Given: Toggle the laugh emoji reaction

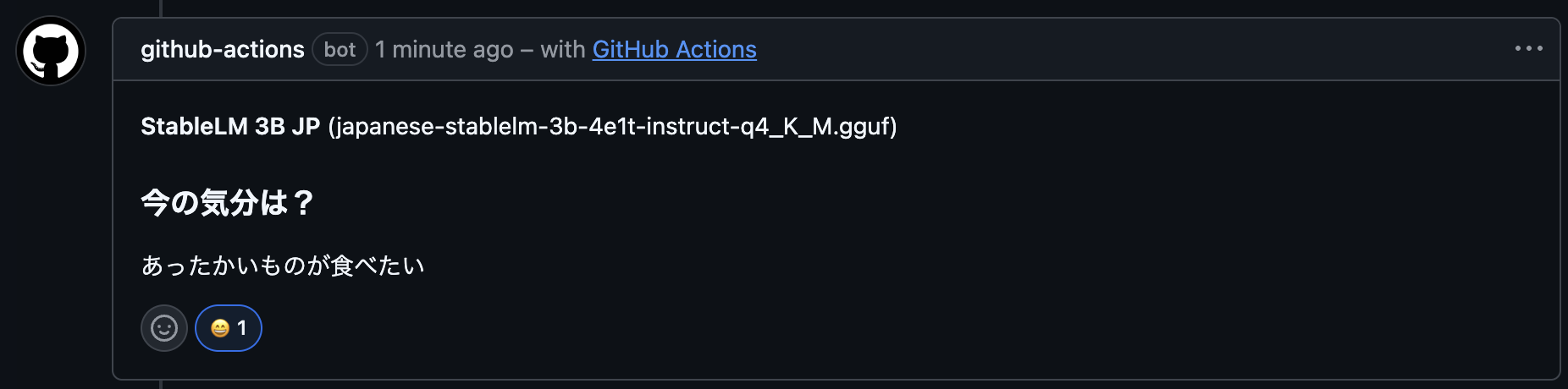Looking at the screenshot, I should click(229, 328).
